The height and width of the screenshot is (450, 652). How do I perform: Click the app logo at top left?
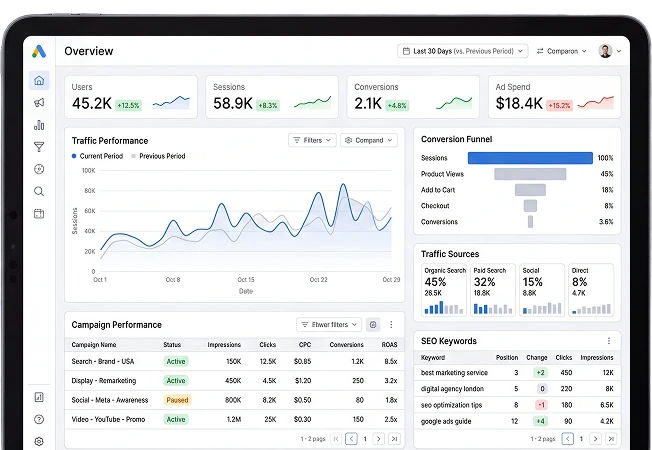pyautogui.click(x=39, y=51)
